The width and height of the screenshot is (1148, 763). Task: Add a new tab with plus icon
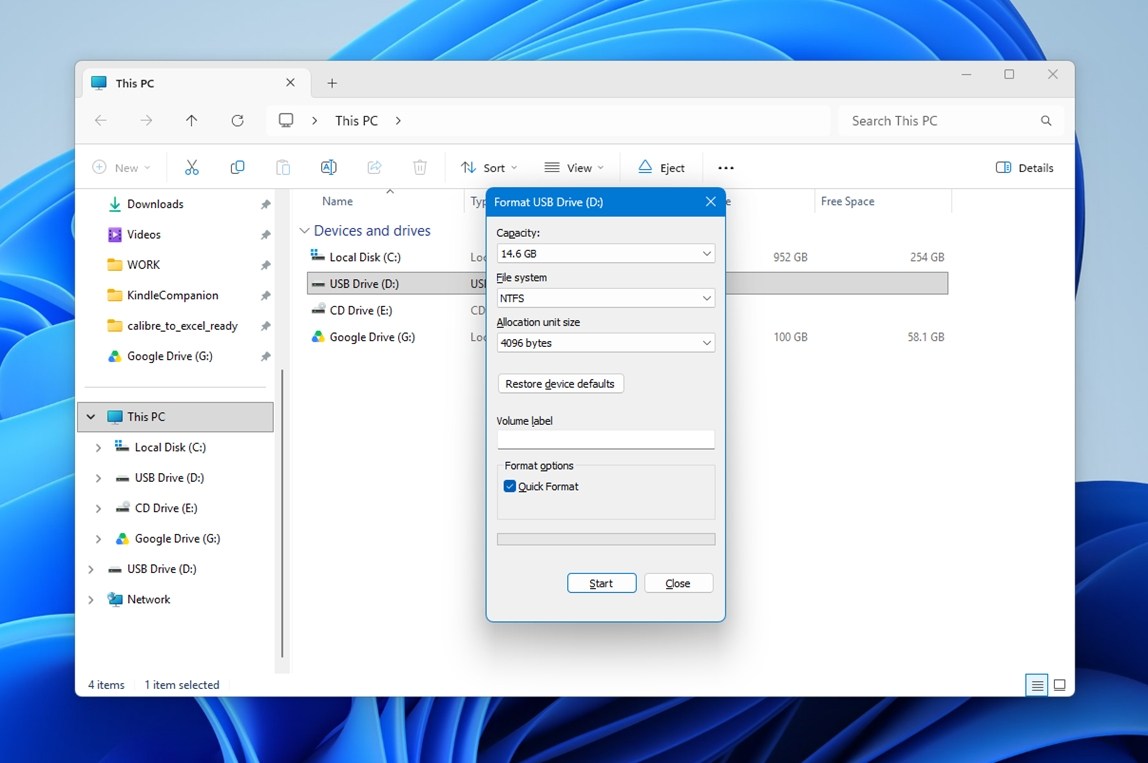tap(332, 83)
